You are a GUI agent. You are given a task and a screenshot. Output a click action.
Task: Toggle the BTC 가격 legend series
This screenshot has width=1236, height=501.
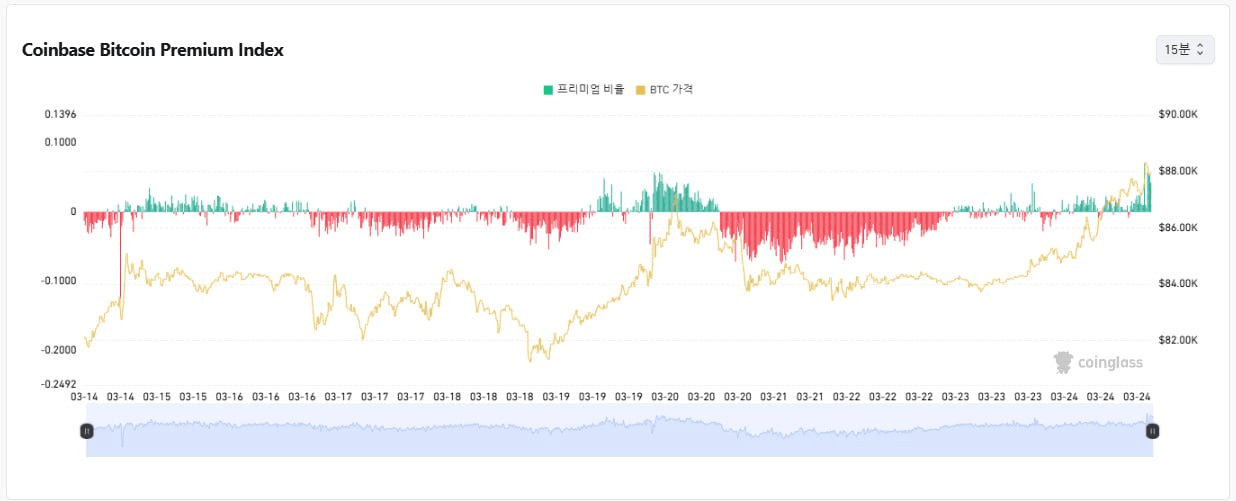pos(664,90)
